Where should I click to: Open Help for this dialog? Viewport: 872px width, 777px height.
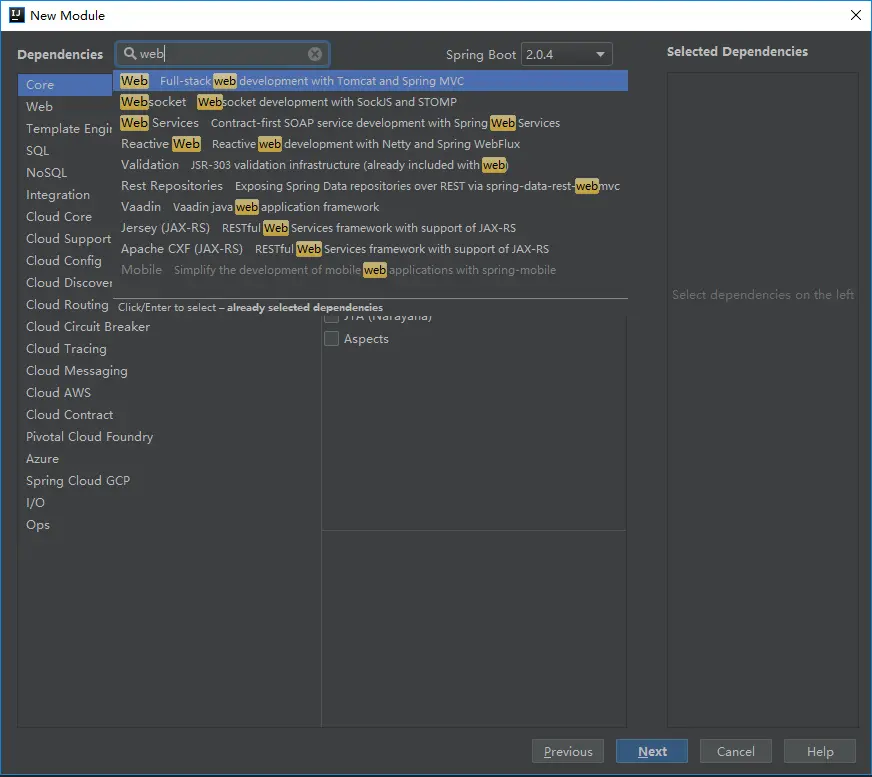click(820, 751)
